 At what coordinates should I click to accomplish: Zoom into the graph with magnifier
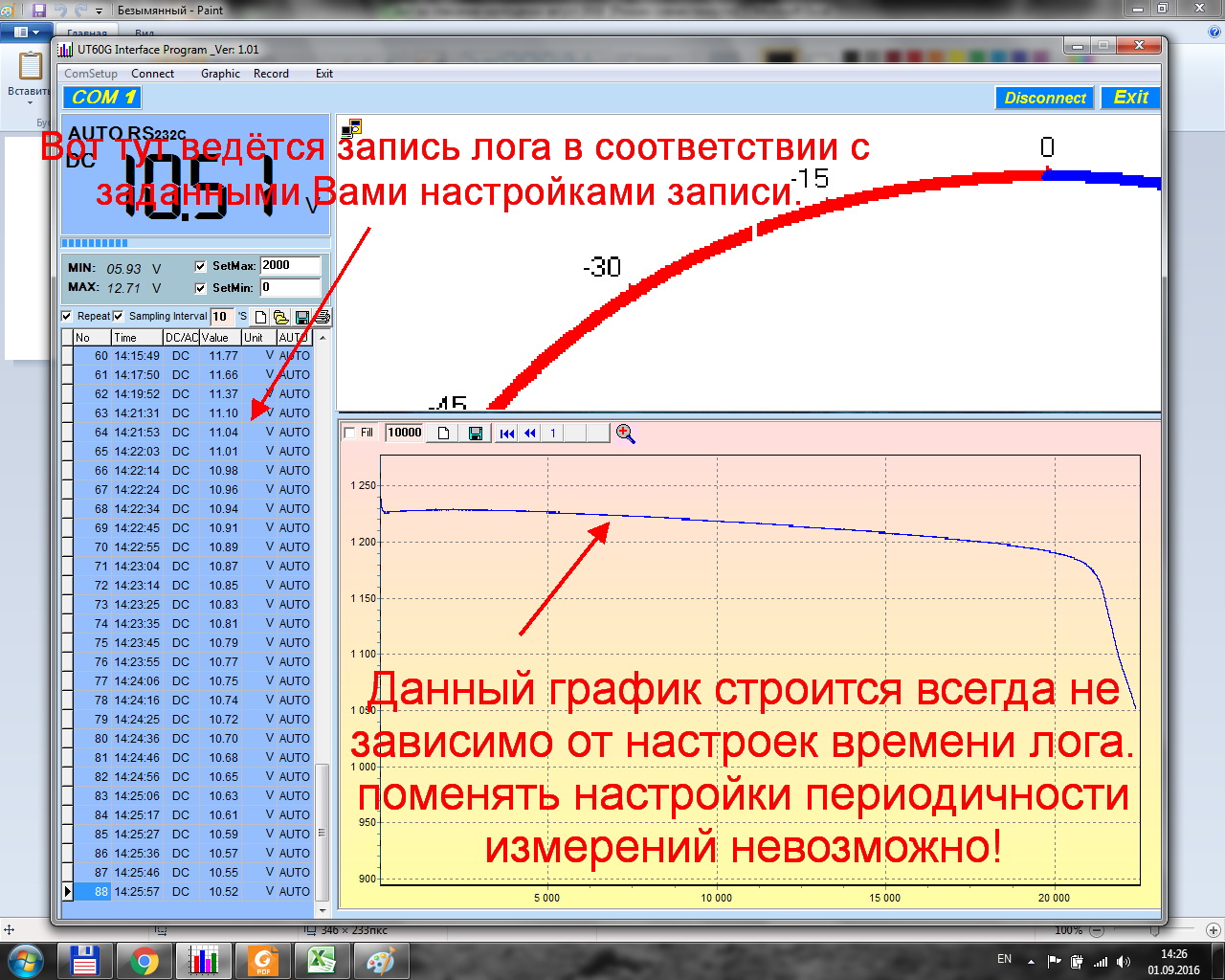coord(626,434)
